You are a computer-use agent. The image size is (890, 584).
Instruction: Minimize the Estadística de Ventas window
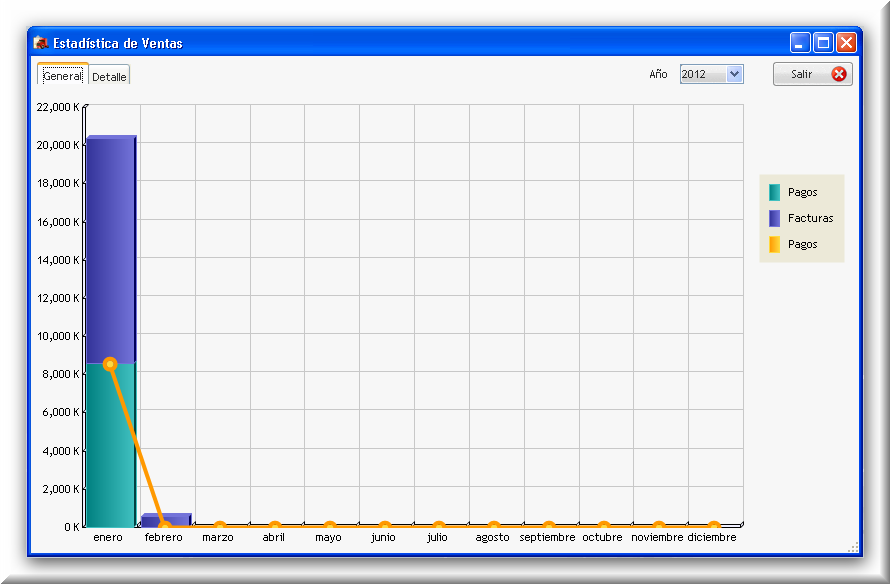(x=800, y=43)
